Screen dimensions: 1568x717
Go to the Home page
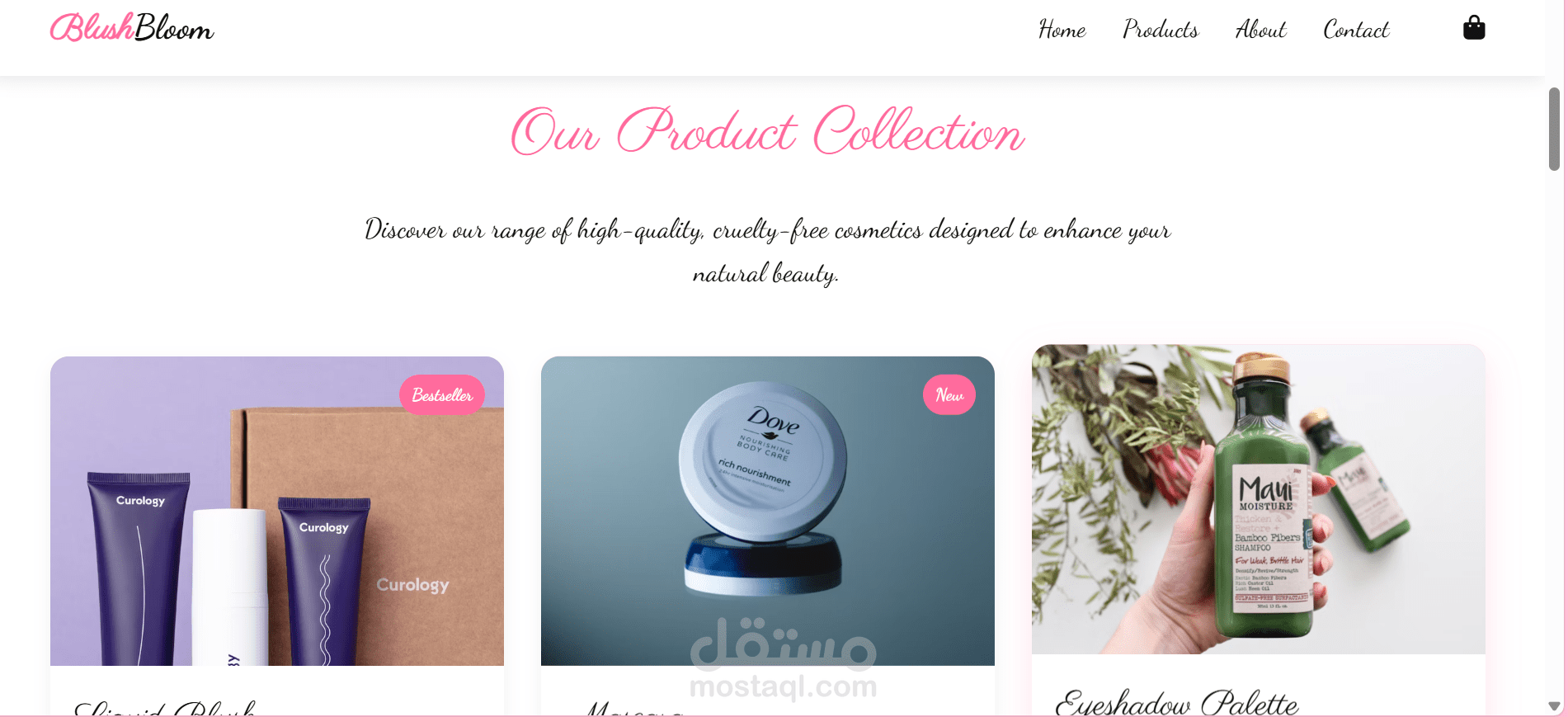[1062, 30]
